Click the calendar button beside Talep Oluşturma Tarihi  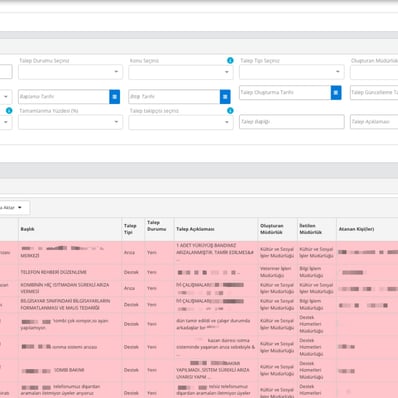(336, 93)
